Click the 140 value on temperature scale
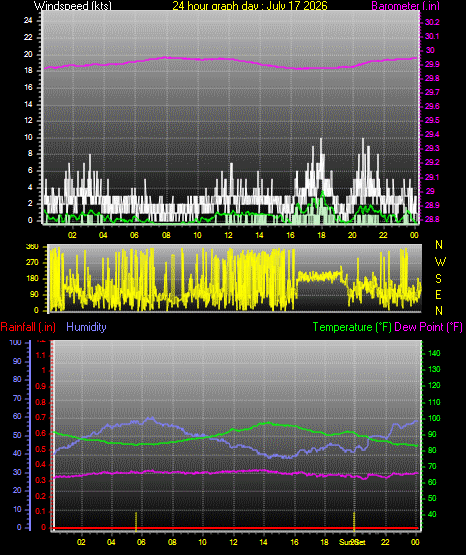466x555 pixels. (434, 353)
